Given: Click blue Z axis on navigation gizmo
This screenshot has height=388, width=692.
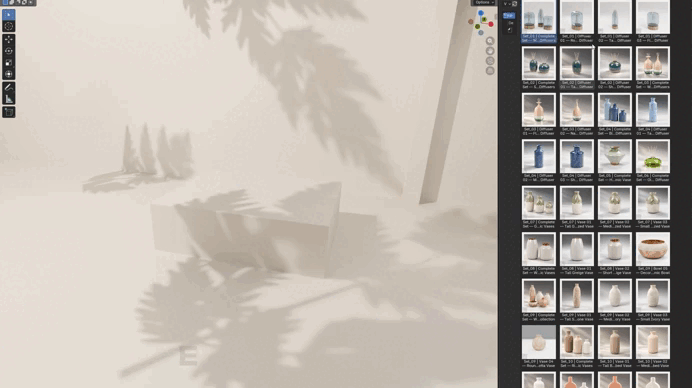Looking at the screenshot, I should pyautogui.click(x=481, y=13).
